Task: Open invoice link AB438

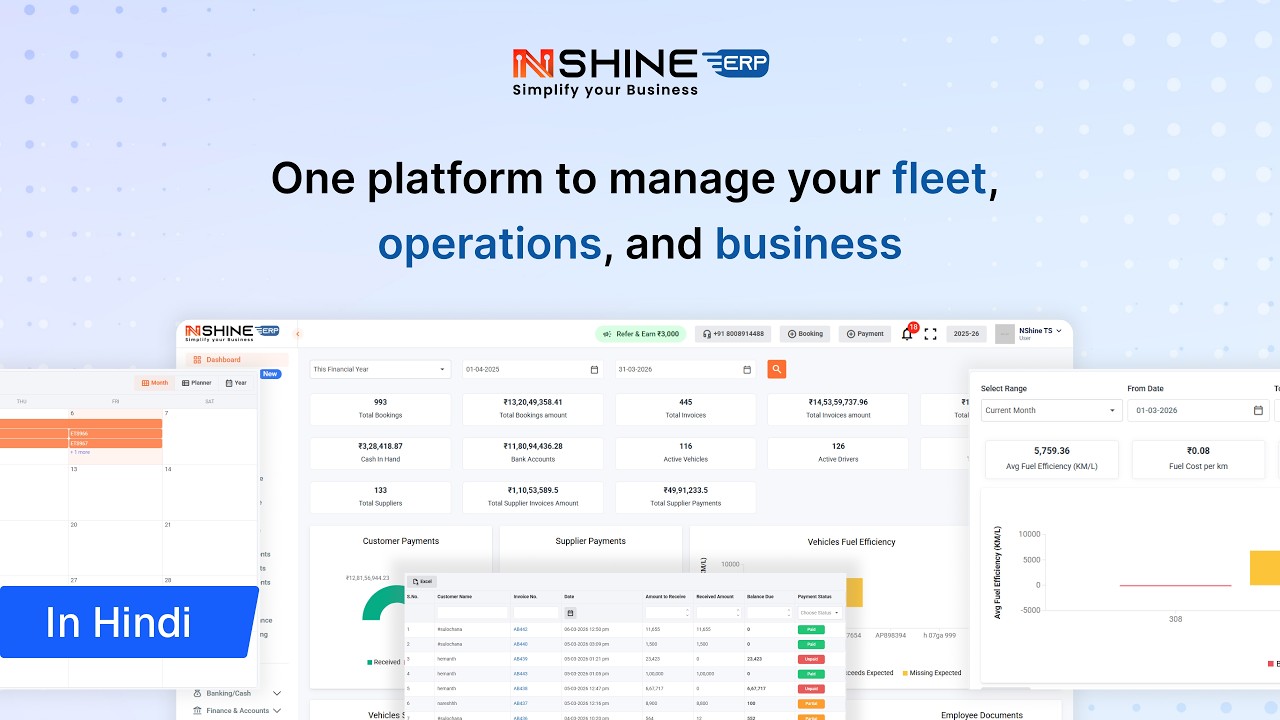Action: point(520,689)
